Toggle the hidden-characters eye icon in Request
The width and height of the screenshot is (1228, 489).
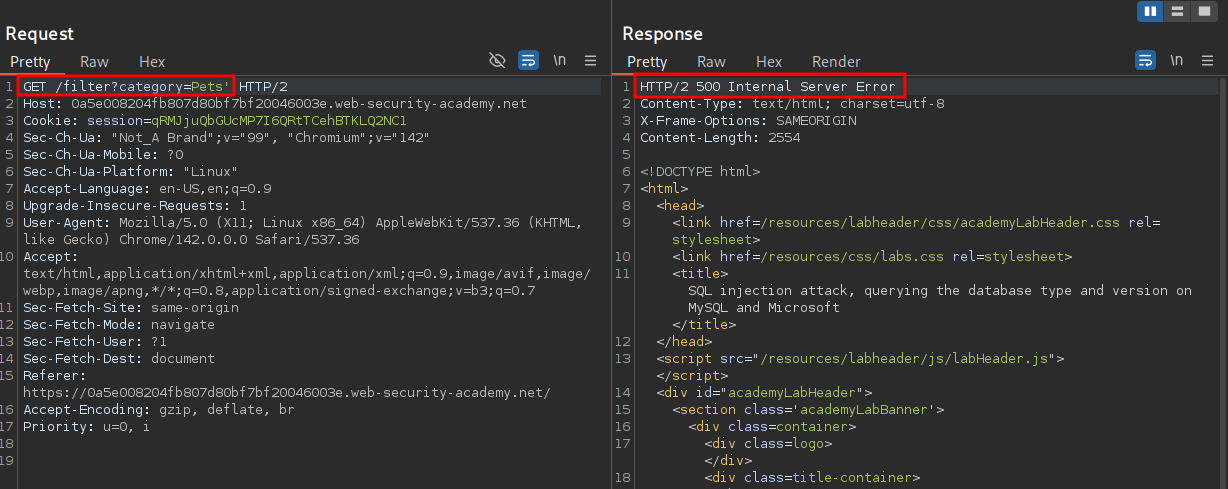click(x=497, y=61)
